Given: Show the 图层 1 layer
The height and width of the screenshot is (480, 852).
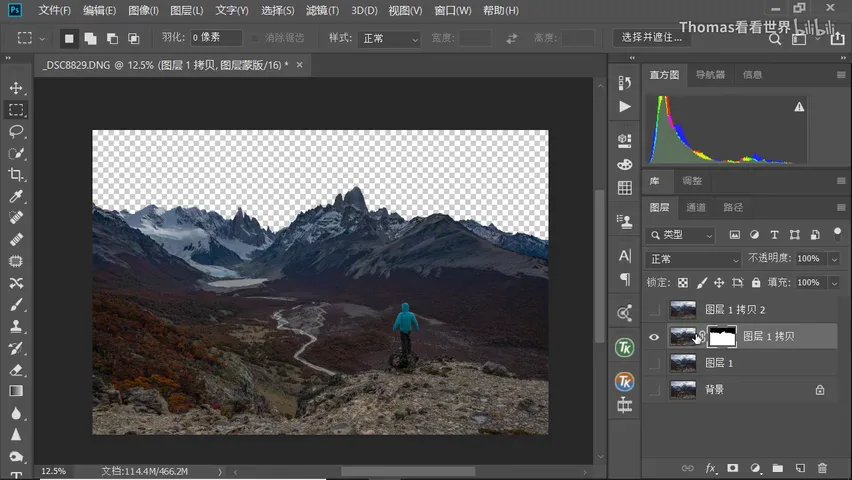Looking at the screenshot, I should [654, 363].
